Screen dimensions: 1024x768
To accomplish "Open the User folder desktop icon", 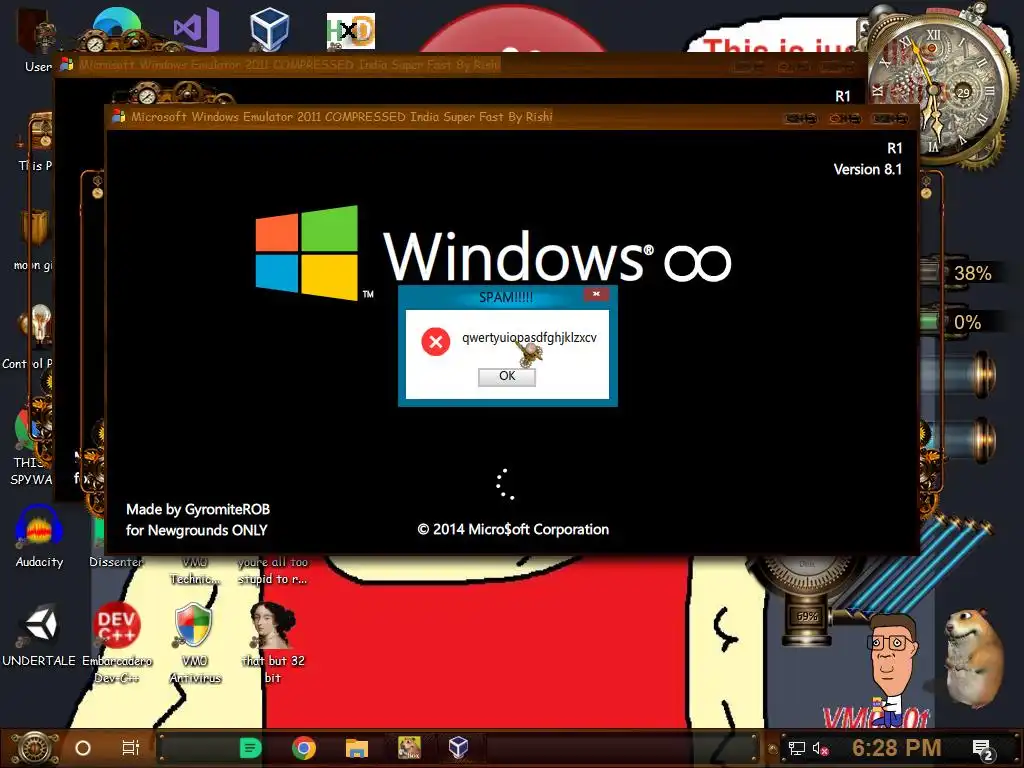I will pos(37,39).
